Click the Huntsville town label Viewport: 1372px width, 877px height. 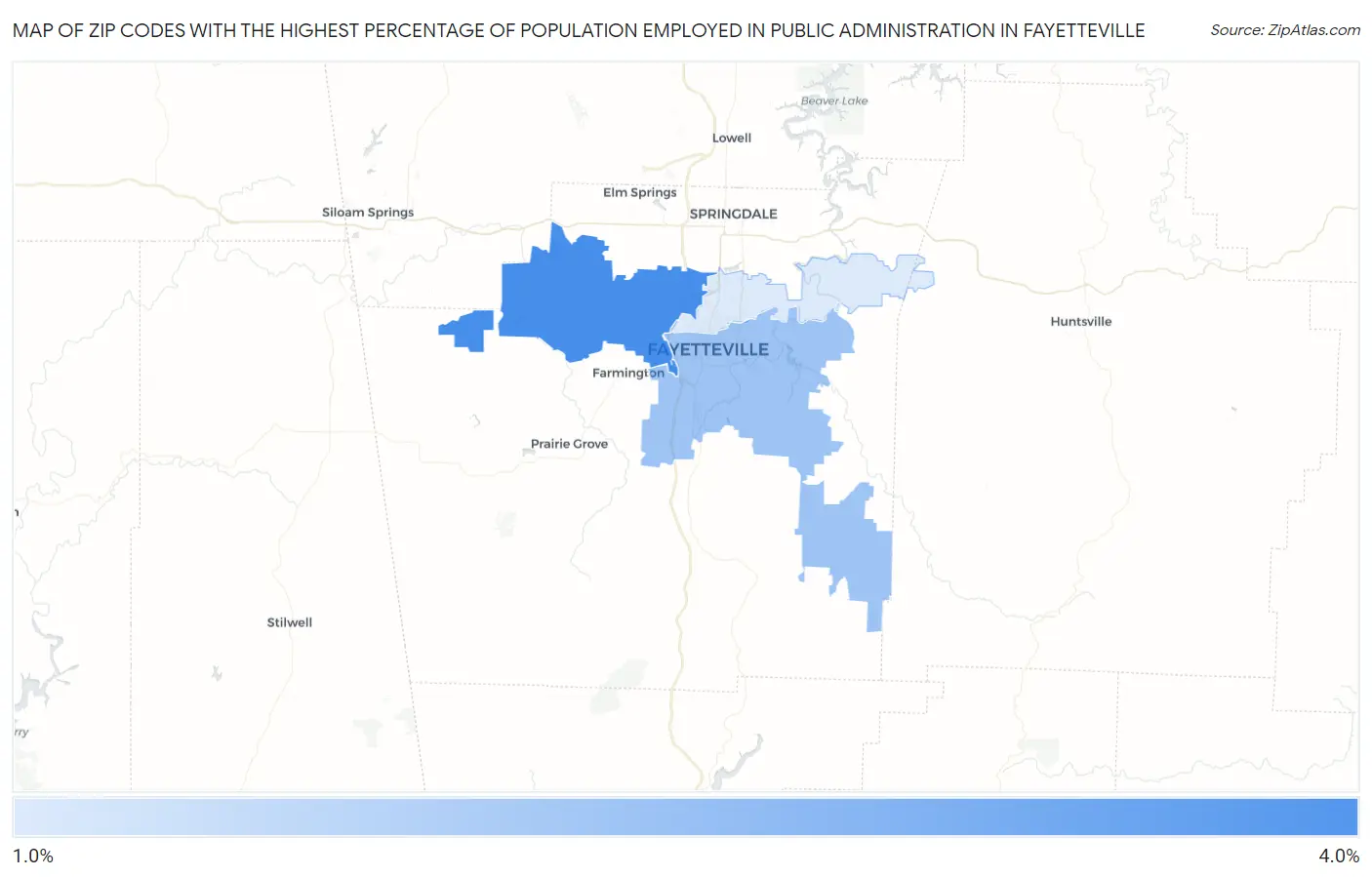(x=1080, y=321)
